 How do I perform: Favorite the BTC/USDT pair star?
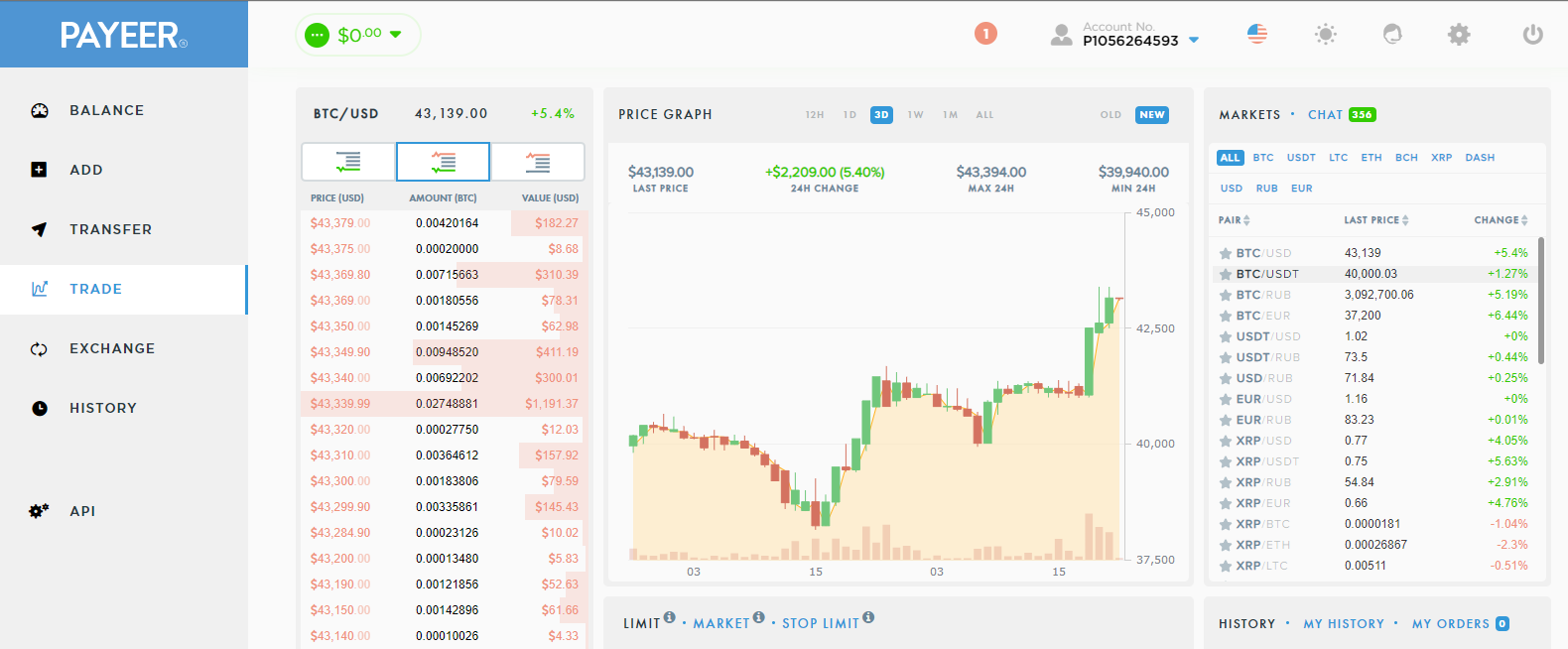pyautogui.click(x=1226, y=275)
